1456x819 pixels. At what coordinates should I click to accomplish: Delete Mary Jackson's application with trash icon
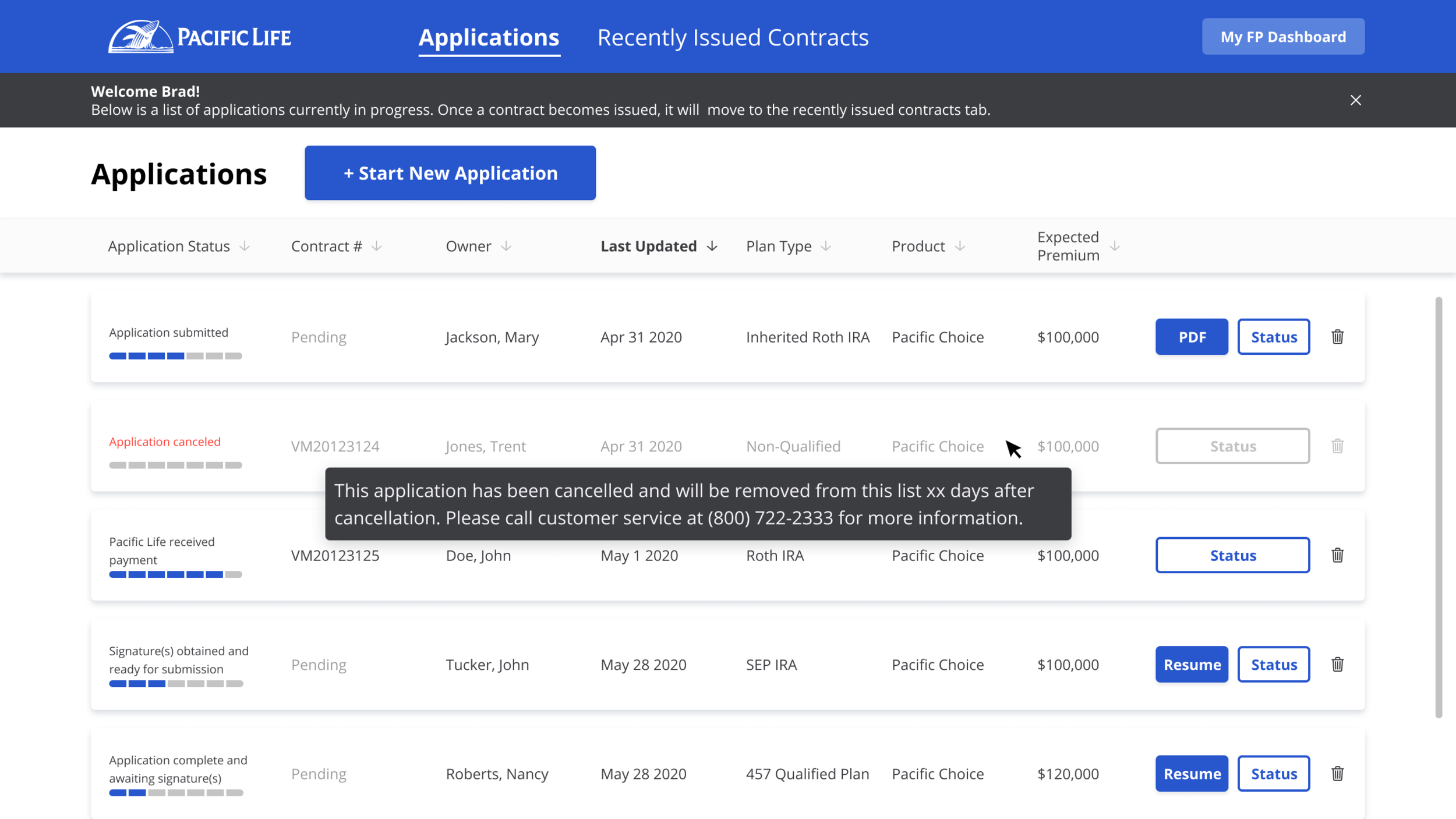(1337, 337)
